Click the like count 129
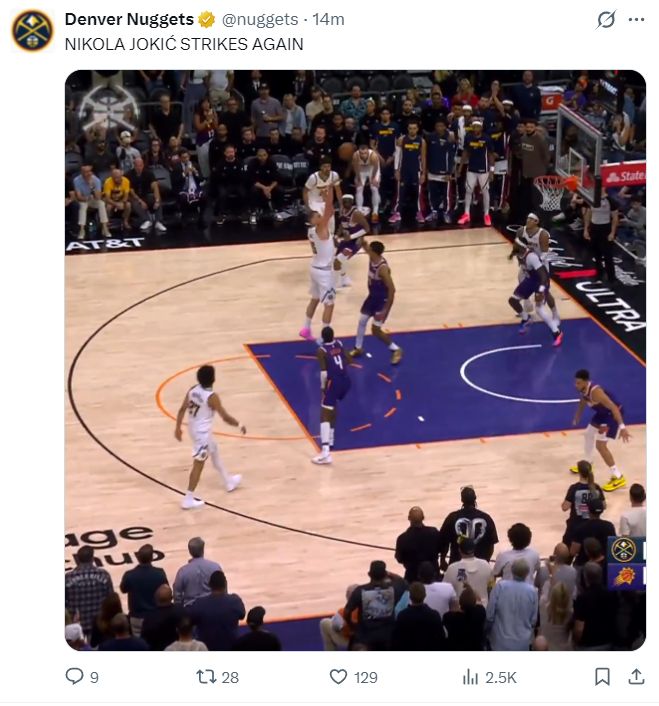 pos(366,678)
